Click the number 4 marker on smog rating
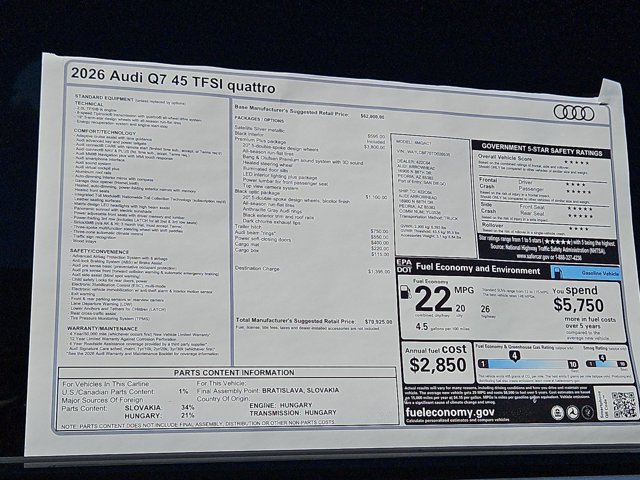Viewport: 640px width, 480px height. 602,358
